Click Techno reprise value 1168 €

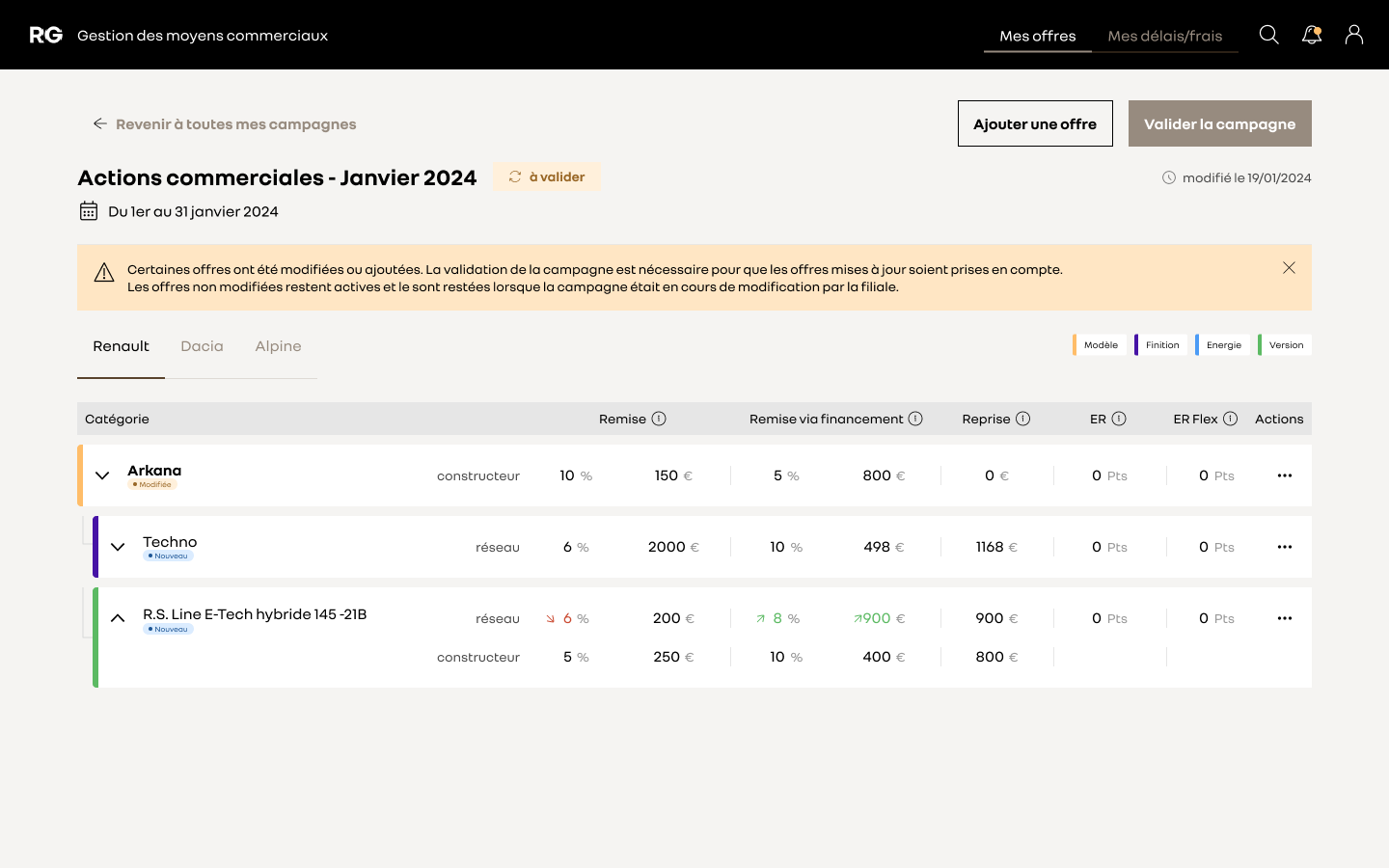[x=996, y=547]
